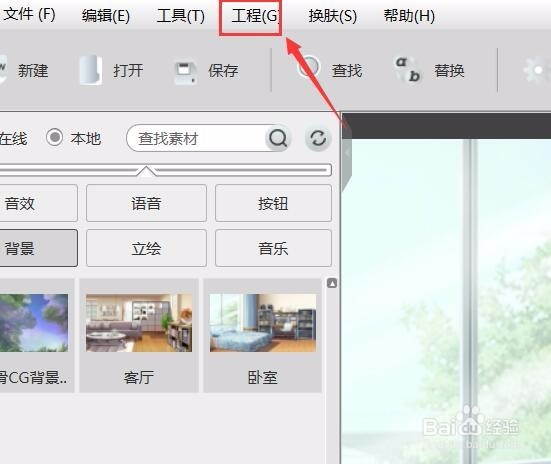Image resolution: width=551 pixels, height=464 pixels.
Task: Click the 新建 toolbar button
Action: [x=24, y=70]
